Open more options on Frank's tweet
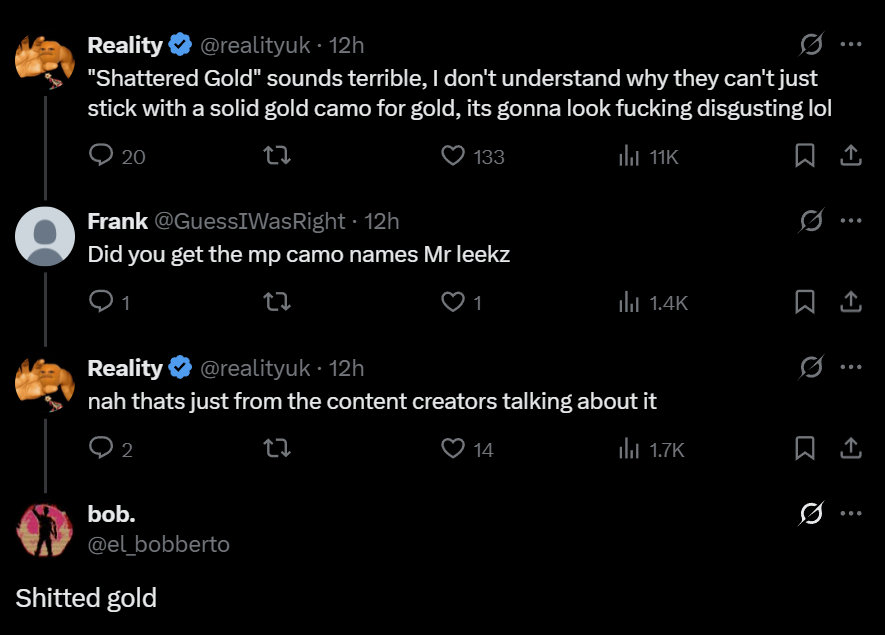885x635 pixels. point(851,221)
